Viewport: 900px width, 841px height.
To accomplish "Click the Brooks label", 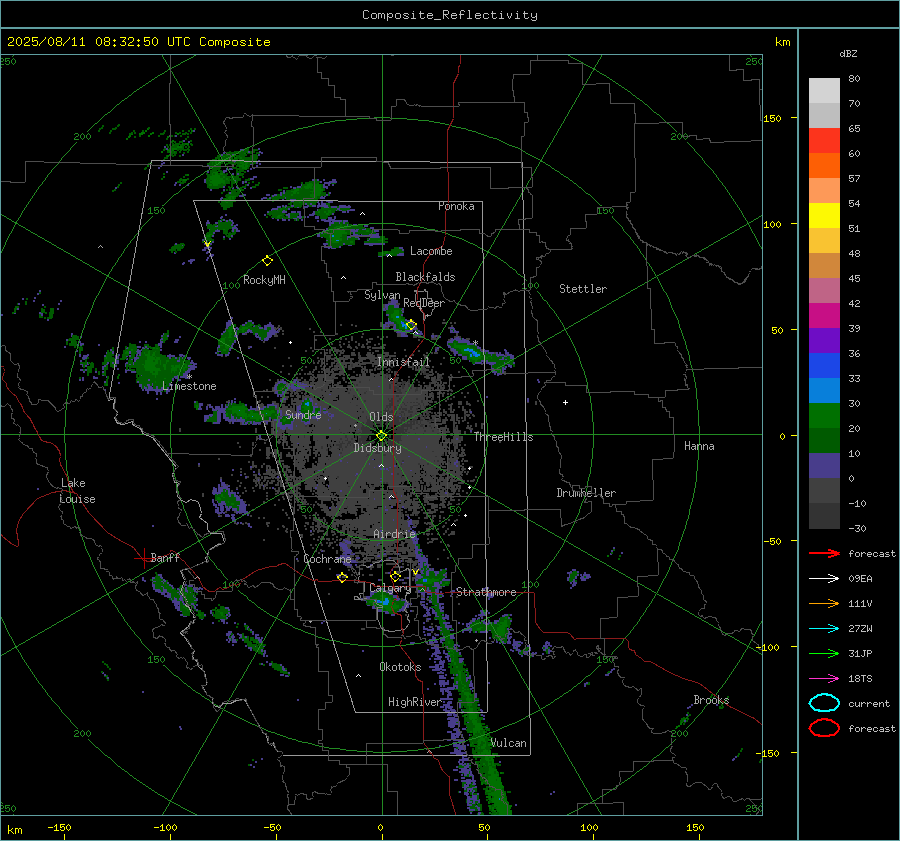I will [x=711, y=700].
